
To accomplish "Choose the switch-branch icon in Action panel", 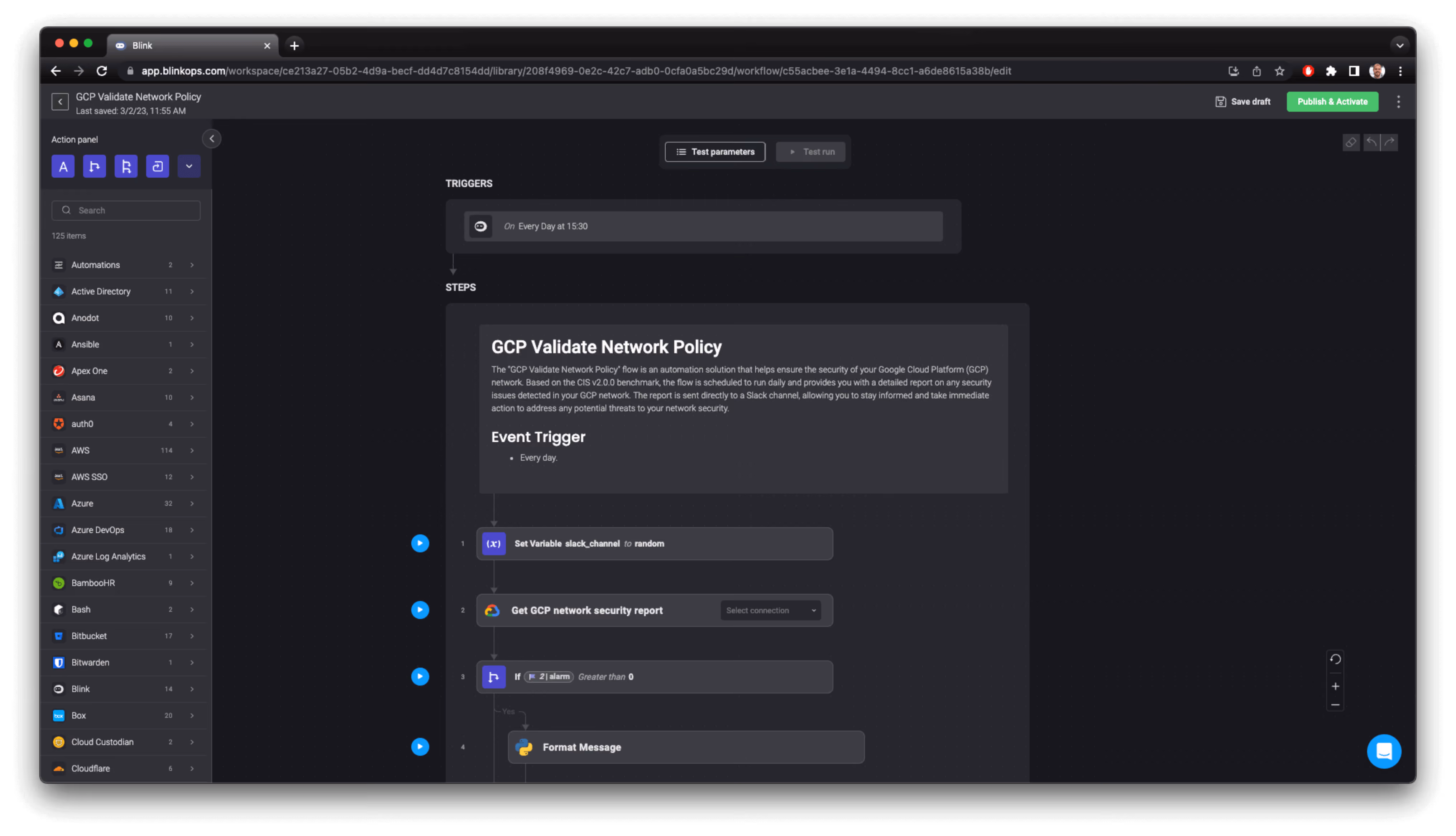I will point(126,167).
